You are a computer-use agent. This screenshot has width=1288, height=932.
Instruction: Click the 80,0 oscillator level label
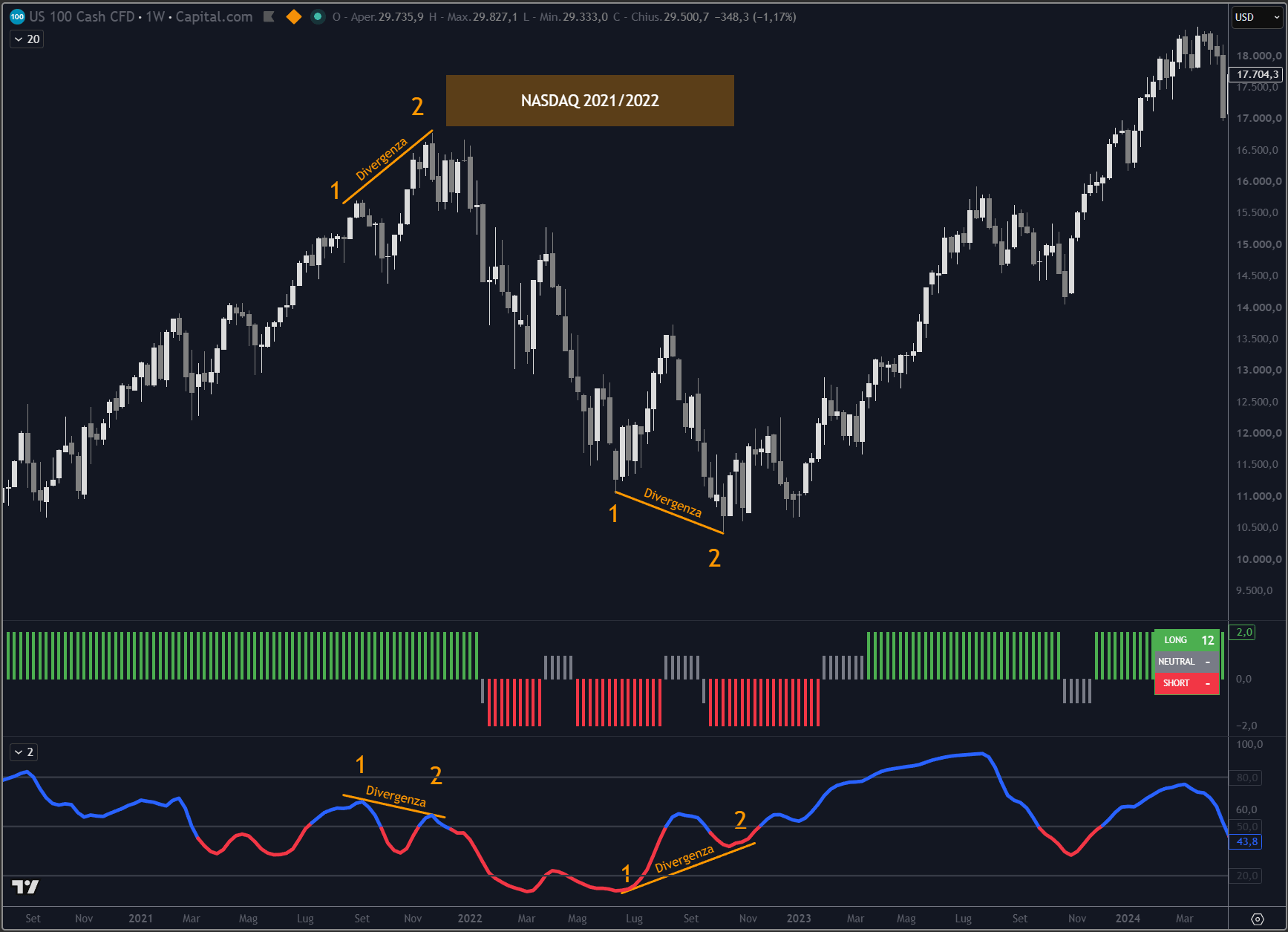coord(1247,778)
